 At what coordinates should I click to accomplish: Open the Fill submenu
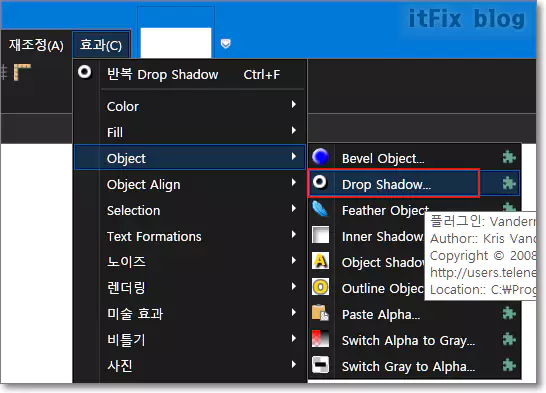(x=190, y=132)
